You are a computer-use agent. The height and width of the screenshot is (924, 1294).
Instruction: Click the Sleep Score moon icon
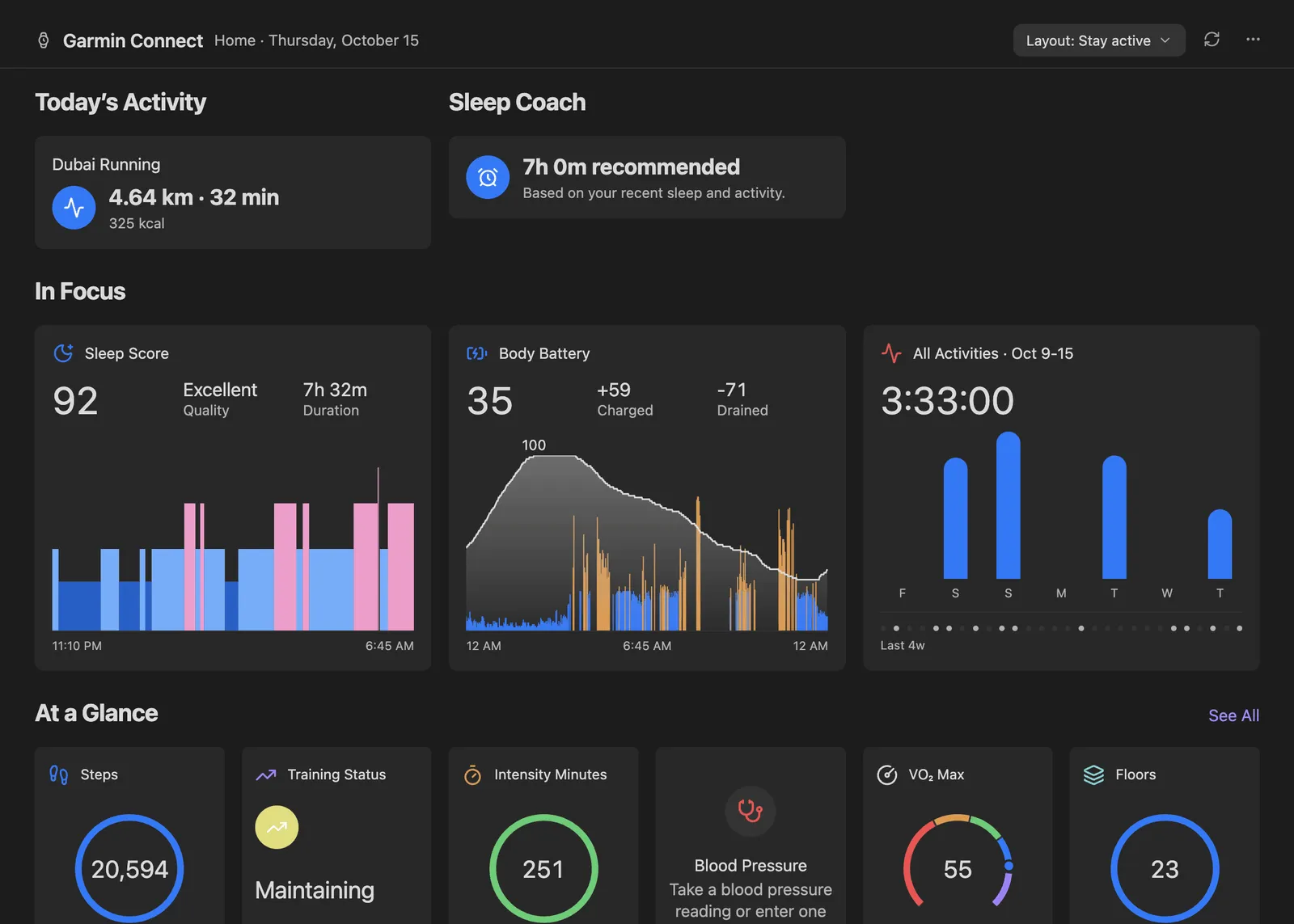coord(63,353)
